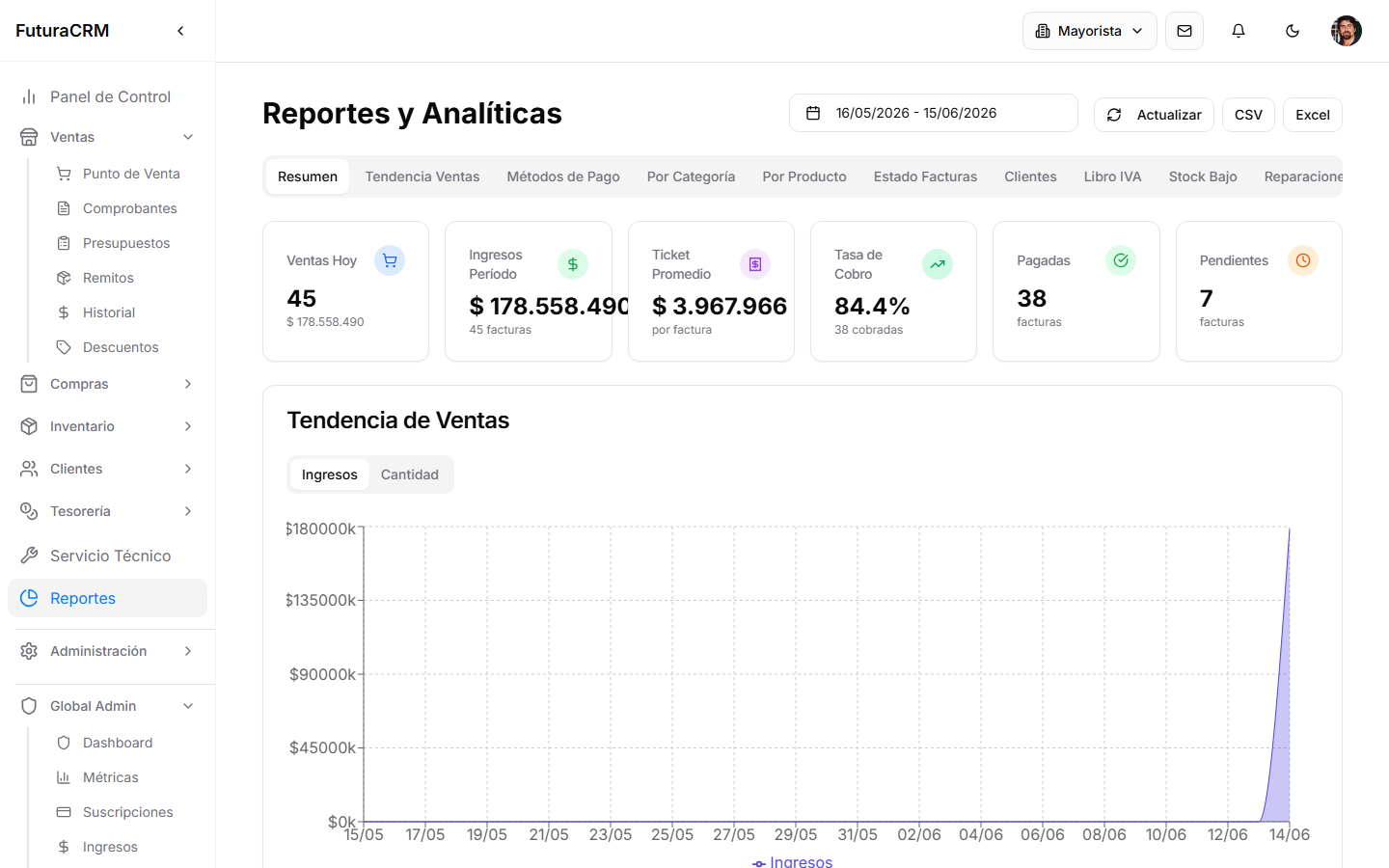Switch to the Por Producto tab
1389x868 pixels.
click(x=804, y=176)
